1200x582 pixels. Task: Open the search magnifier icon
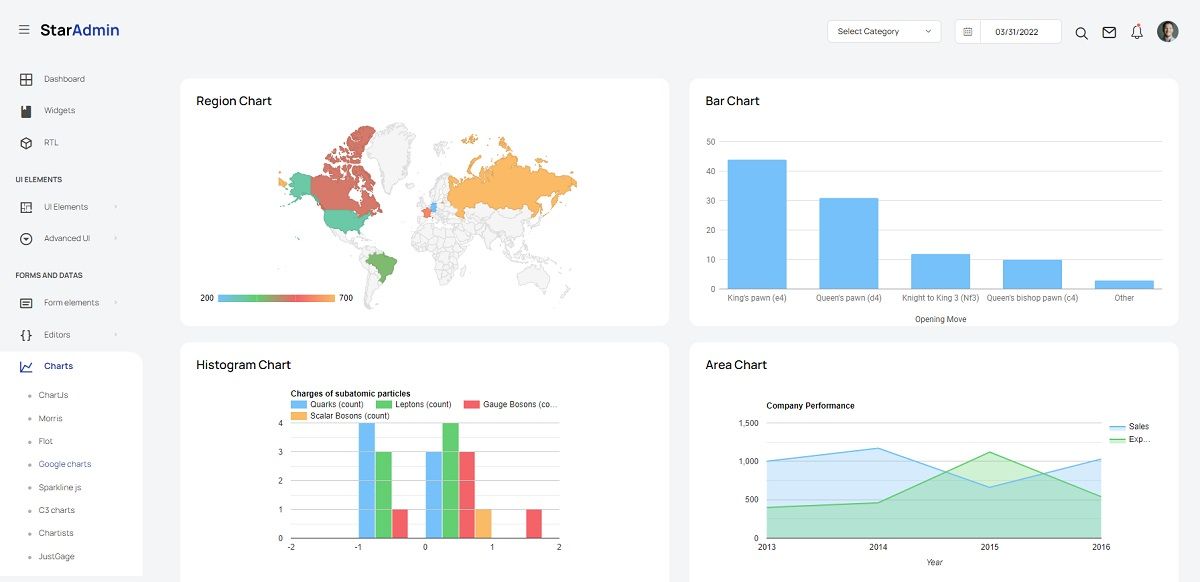click(1081, 32)
